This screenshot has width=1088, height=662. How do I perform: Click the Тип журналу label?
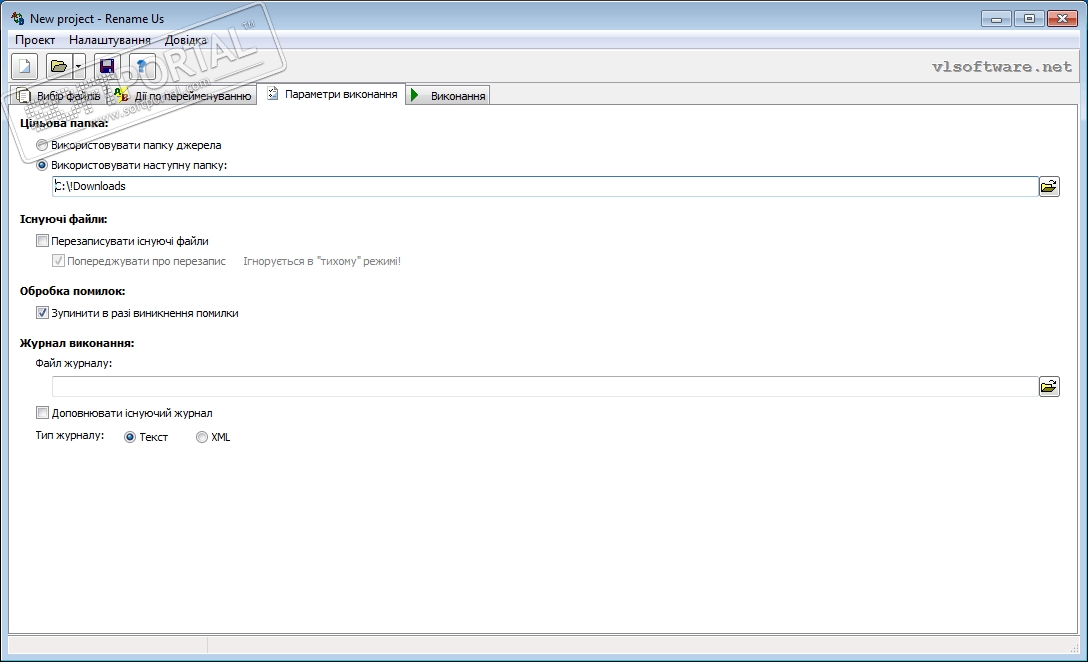pos(70,436)
